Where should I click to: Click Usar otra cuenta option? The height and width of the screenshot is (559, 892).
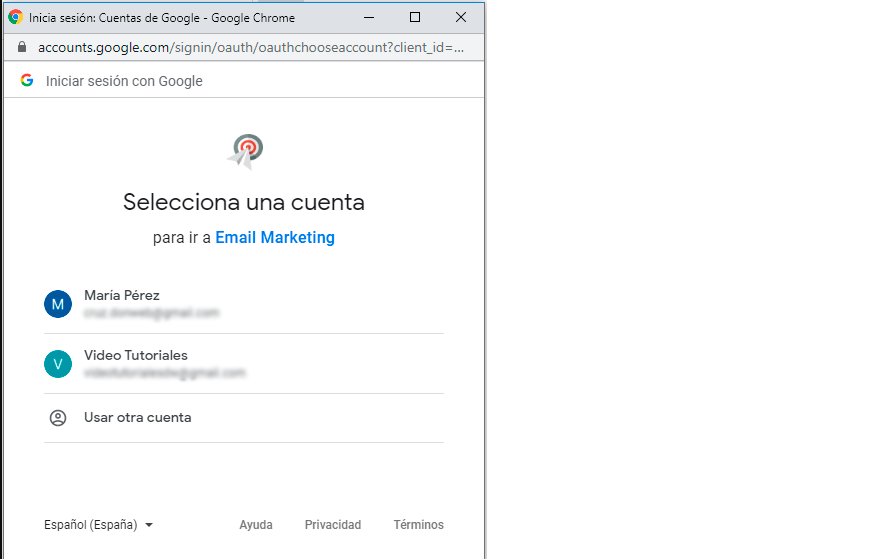point(243,418)
